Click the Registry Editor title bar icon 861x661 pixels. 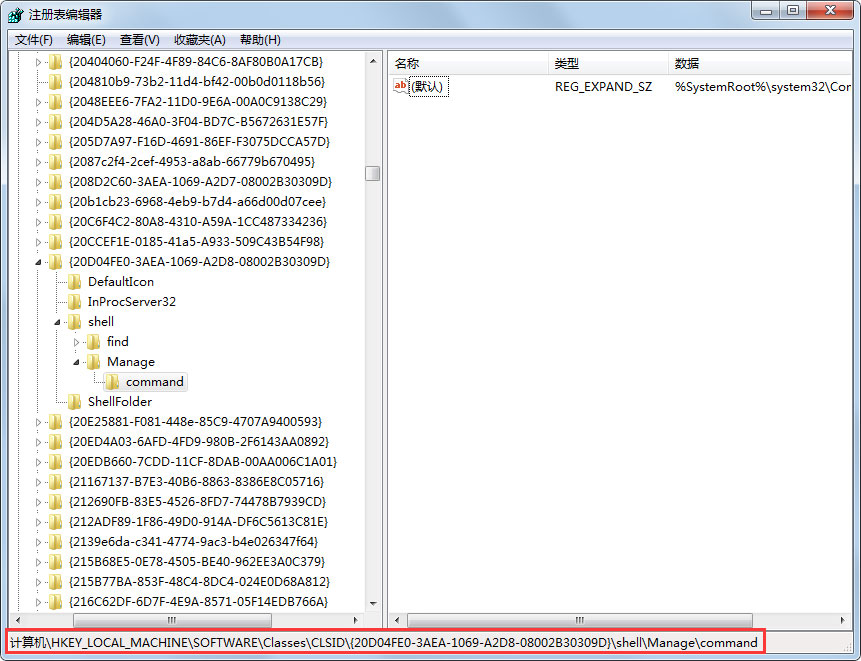(14, 15)
